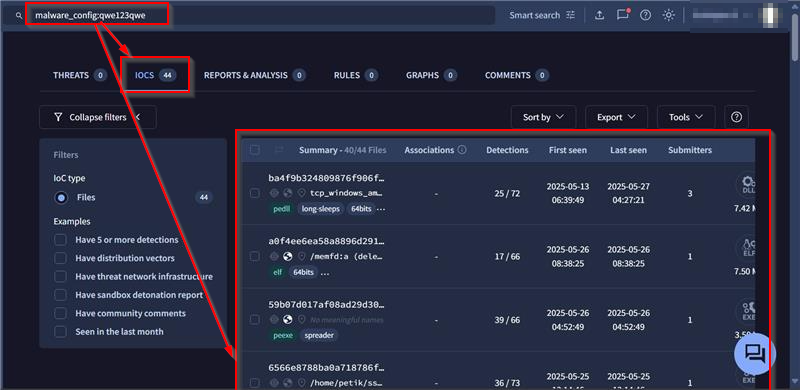Image resolution: width=800 pixels, height=390 pixels.
Task: Click the long-sleeps tag
Action: click(320, 209)
